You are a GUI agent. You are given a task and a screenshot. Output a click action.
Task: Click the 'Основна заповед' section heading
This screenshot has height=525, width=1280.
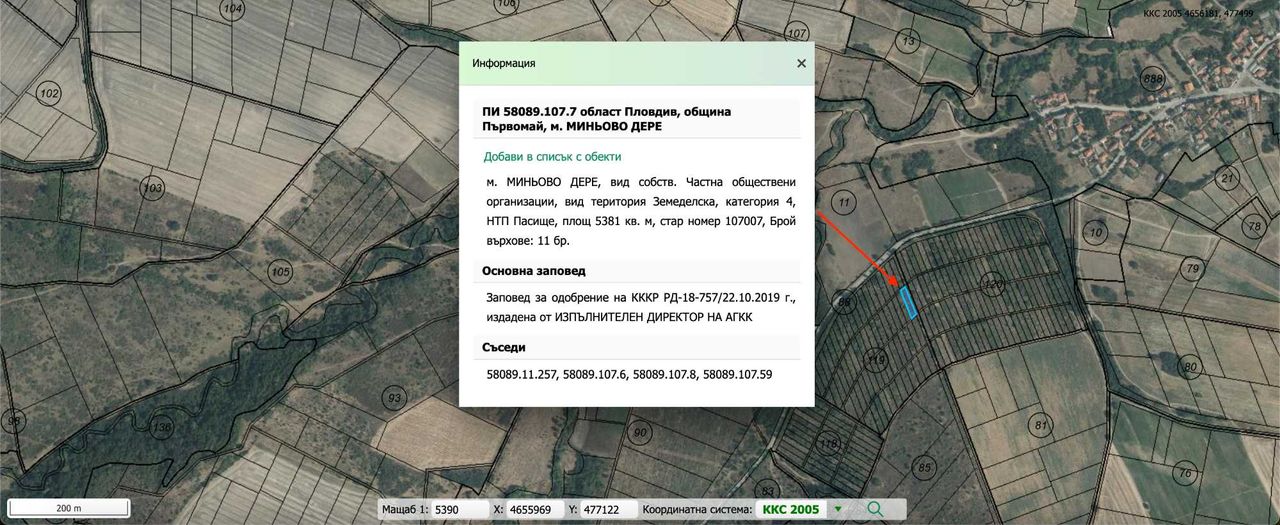[x=534, y=271]
